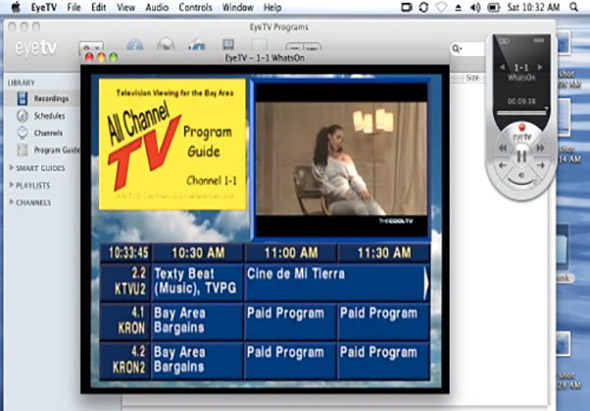This screenshot has width=590, height=411.
Task: Click the 4.2 KRON2 channel cell
Action: pos(126,360)
